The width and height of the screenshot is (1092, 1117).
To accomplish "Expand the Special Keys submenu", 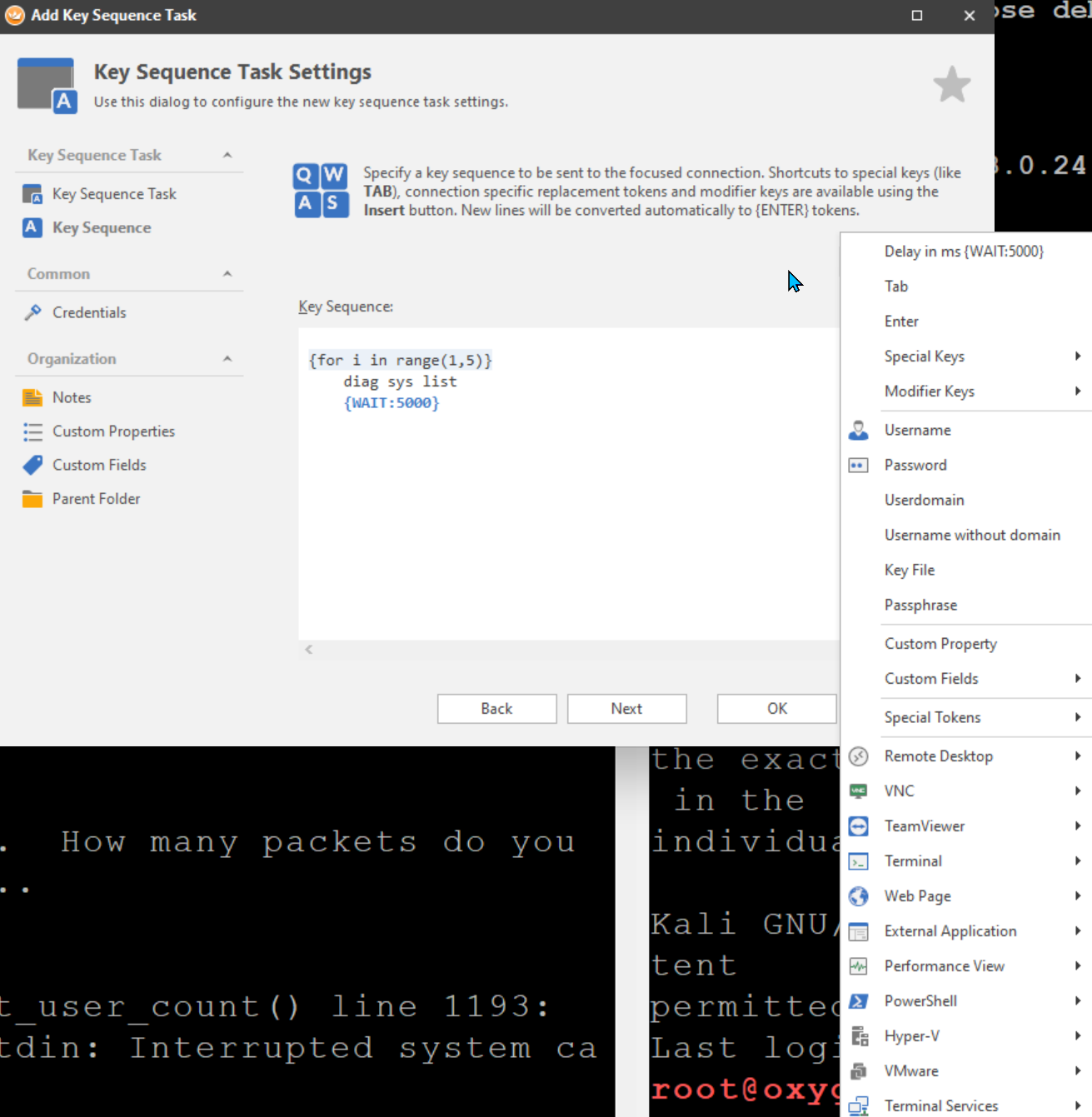I will tap(924, 357).
